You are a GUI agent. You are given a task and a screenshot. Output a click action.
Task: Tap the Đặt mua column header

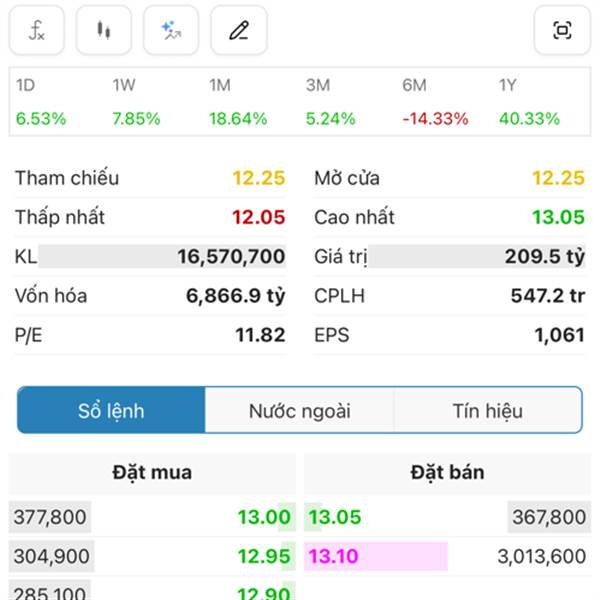point(152,473)
